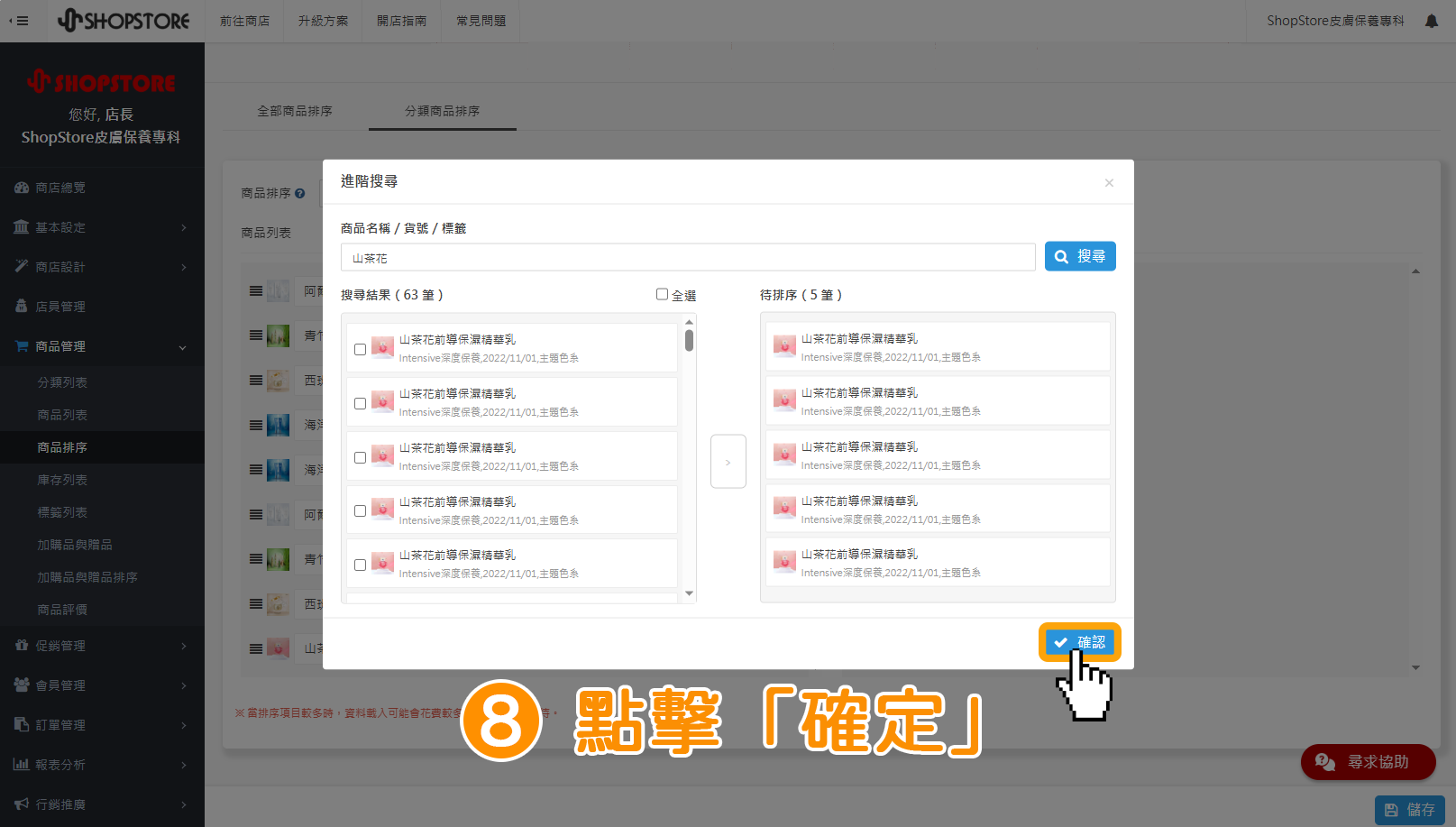Open the 前往商店 top menu item

pos(245,21)
